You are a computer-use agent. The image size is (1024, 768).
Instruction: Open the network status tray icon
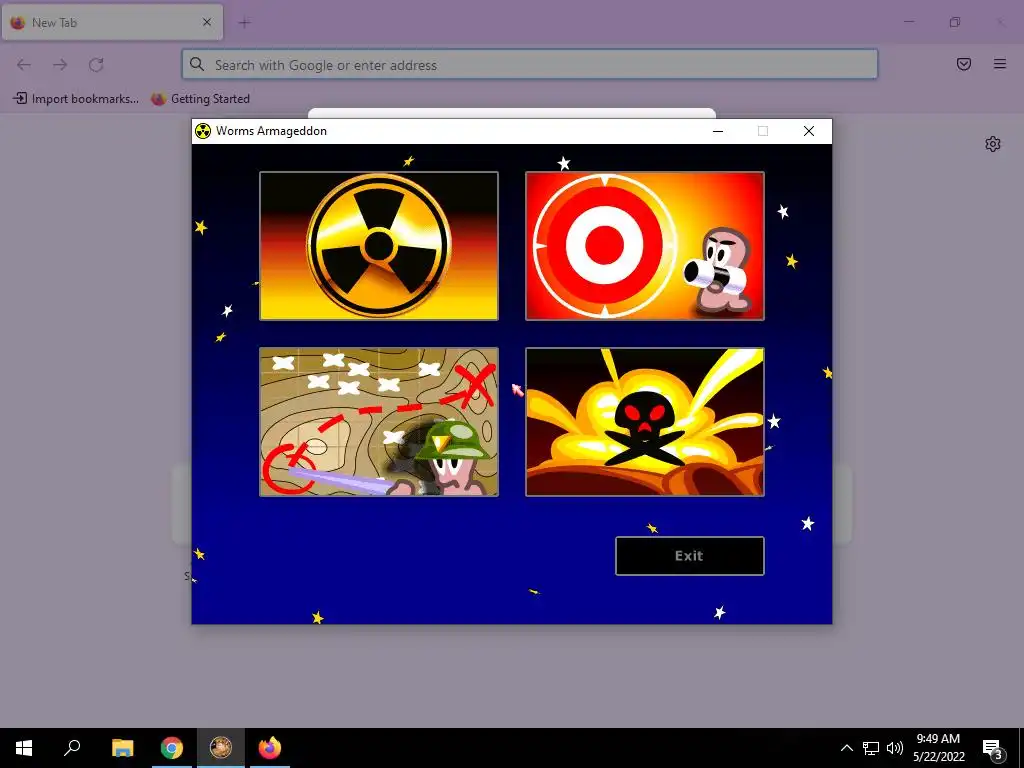[x=871, y=748]
